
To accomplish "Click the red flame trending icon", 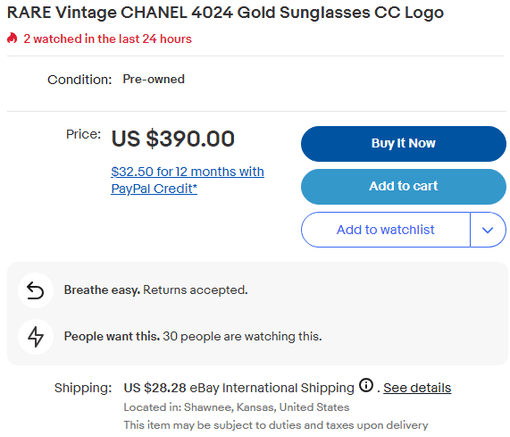I will pyautogui.click(x=12, y=38).
